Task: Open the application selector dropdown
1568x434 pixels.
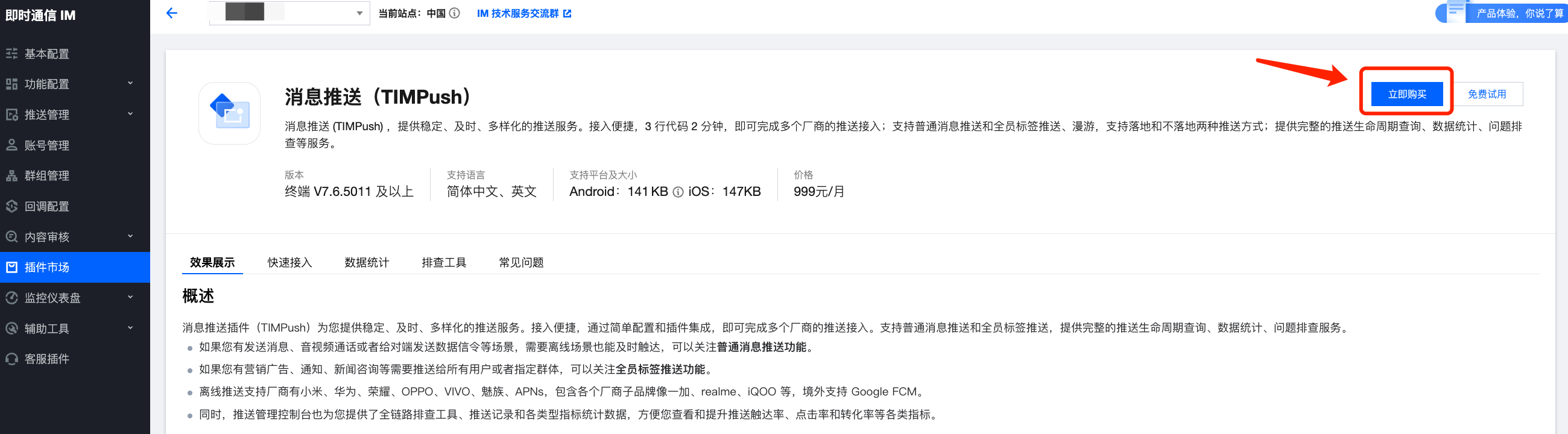Action: [289, 13]
